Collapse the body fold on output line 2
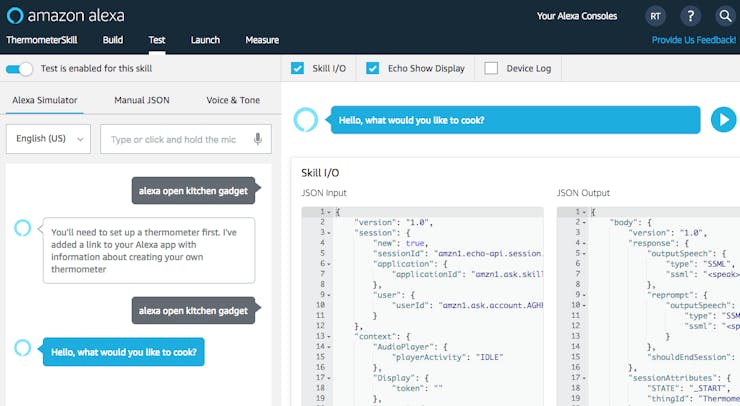This screenshot has height=406, width=740. click(x=584, y=222)
